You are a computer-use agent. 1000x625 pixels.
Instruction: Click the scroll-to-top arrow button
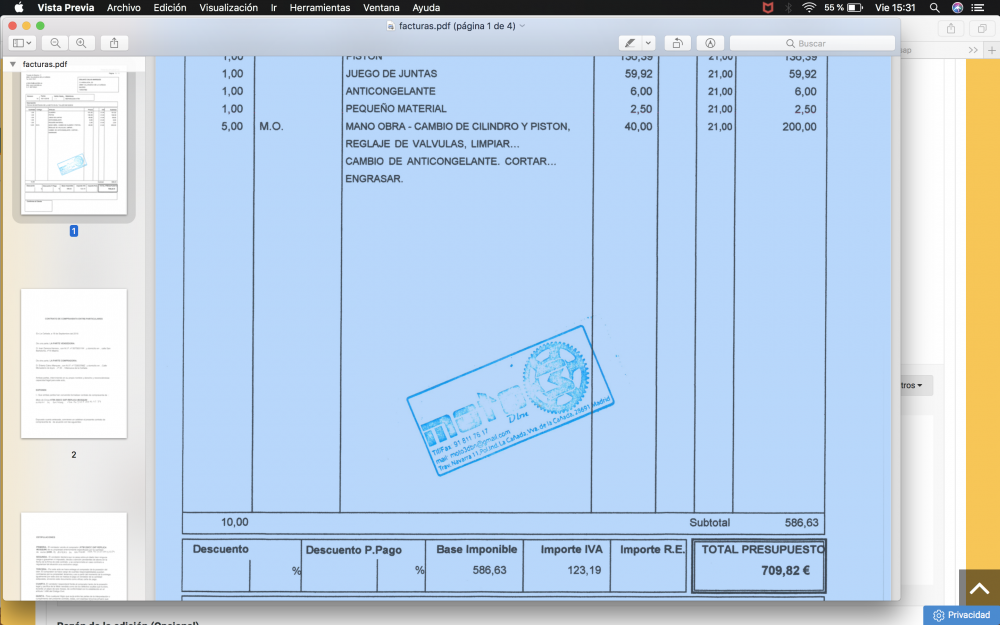pos(979,588)
